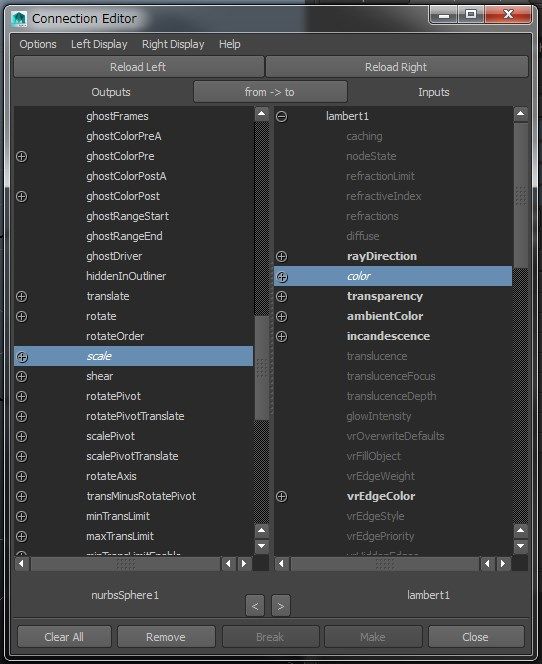Image resolution: width=542 pixels, height=664 pixels.
Task: Select ghostDriver output
Action: click(114, 256)
